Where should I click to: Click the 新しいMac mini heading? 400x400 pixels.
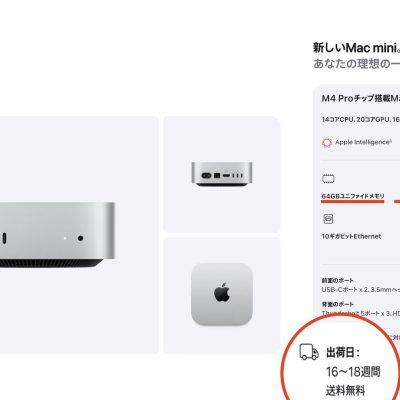[356, 48]
